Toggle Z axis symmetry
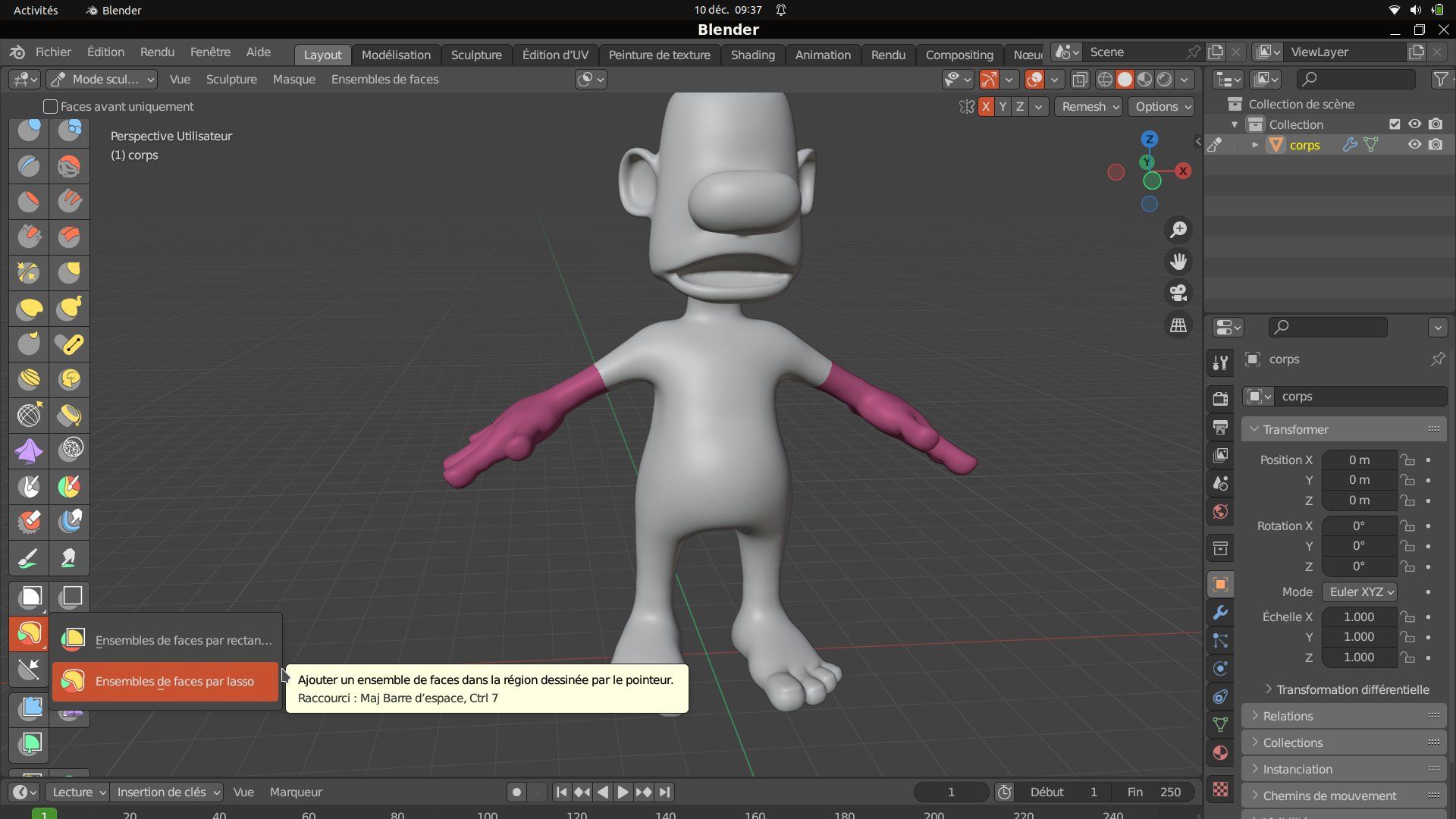Image resolution: width=1456 pixels, height=819 pixels. [1020, 107]
